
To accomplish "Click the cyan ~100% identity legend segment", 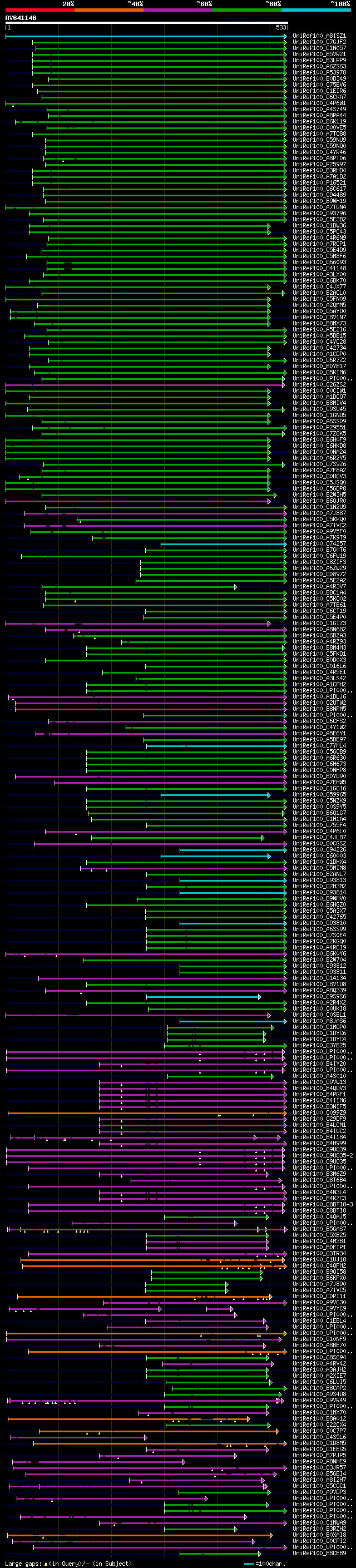I will [316, 10].
